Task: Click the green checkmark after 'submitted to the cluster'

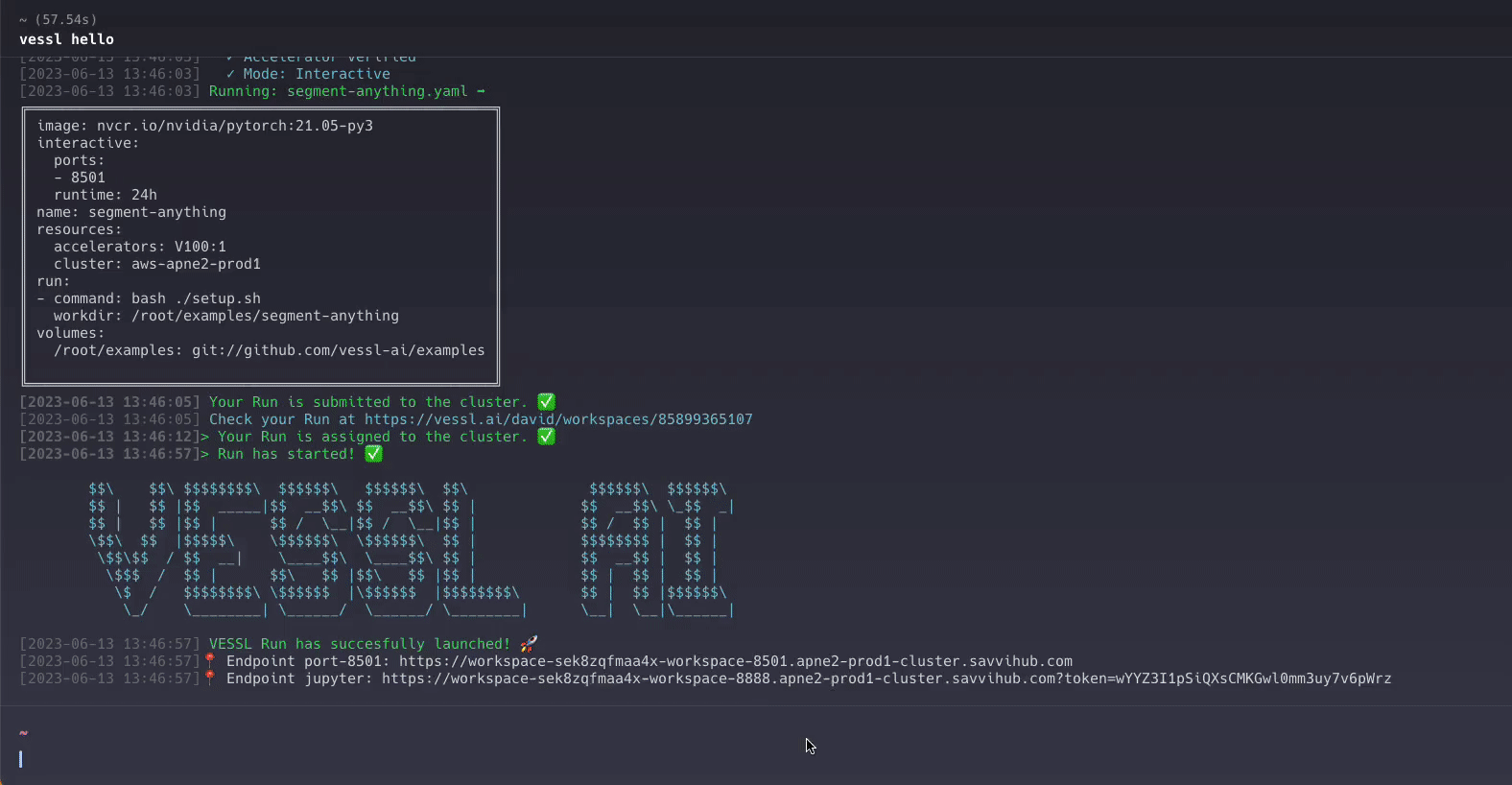Action: pyautogui.click(x=547, y=402)
